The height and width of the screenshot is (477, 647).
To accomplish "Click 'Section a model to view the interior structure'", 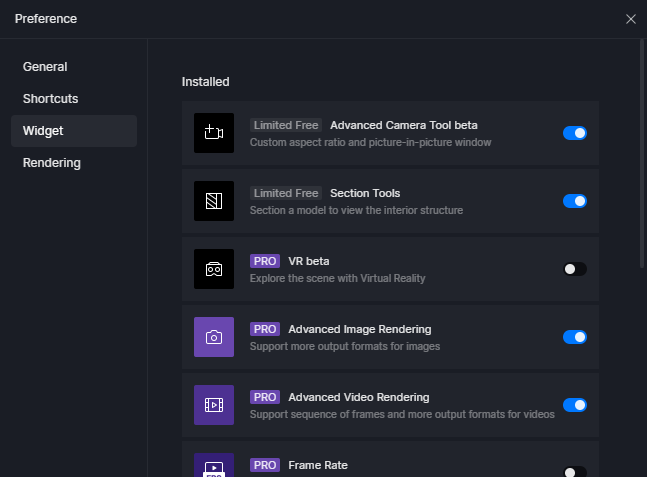I will click(x=356, y=210).
